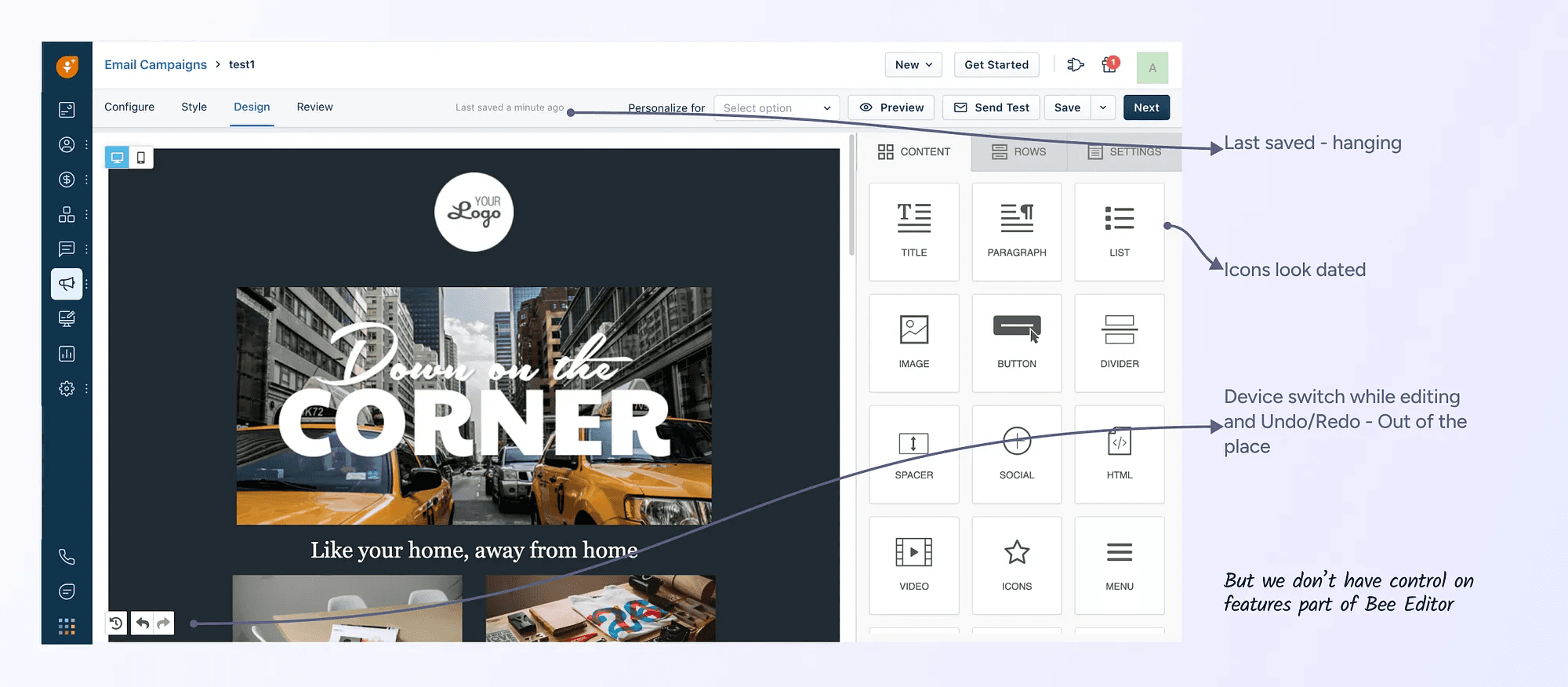The height and width of the screenshot is (687, 1568).
Task: Click the Save button
Action: click(x=1067, y=107)
